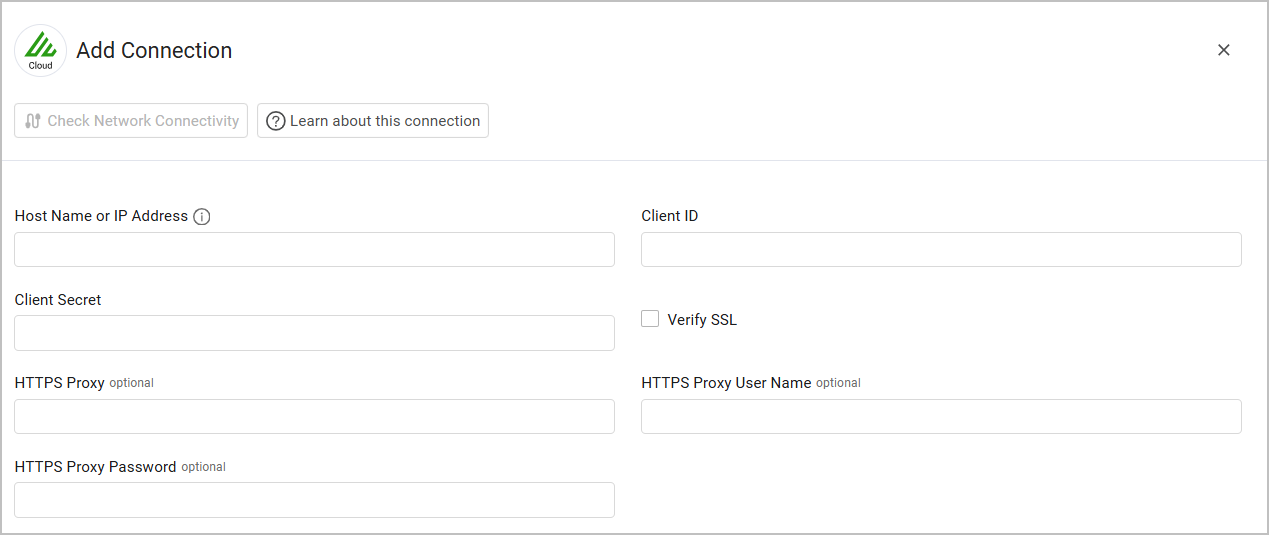1269x535 pixels.
Task: Click the network connectivity arrows icon
Action: (33, 121)
